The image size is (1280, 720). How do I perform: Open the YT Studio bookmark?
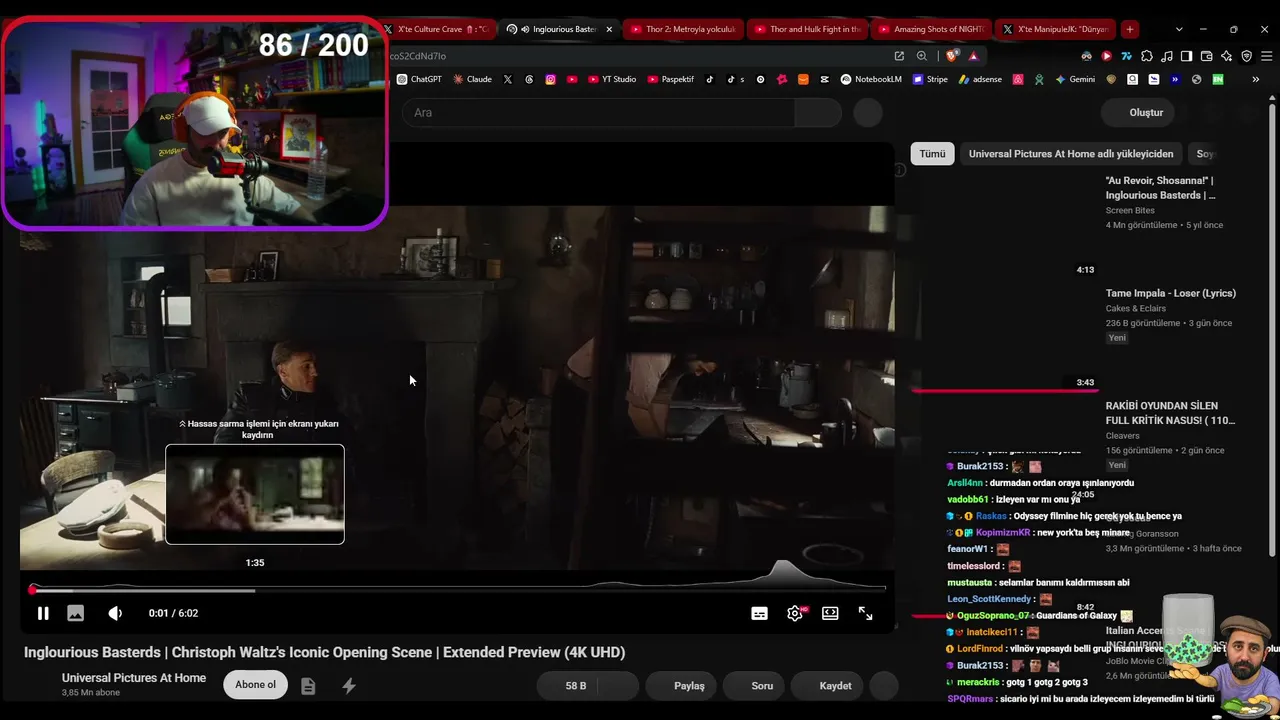(x=612, y=79)
